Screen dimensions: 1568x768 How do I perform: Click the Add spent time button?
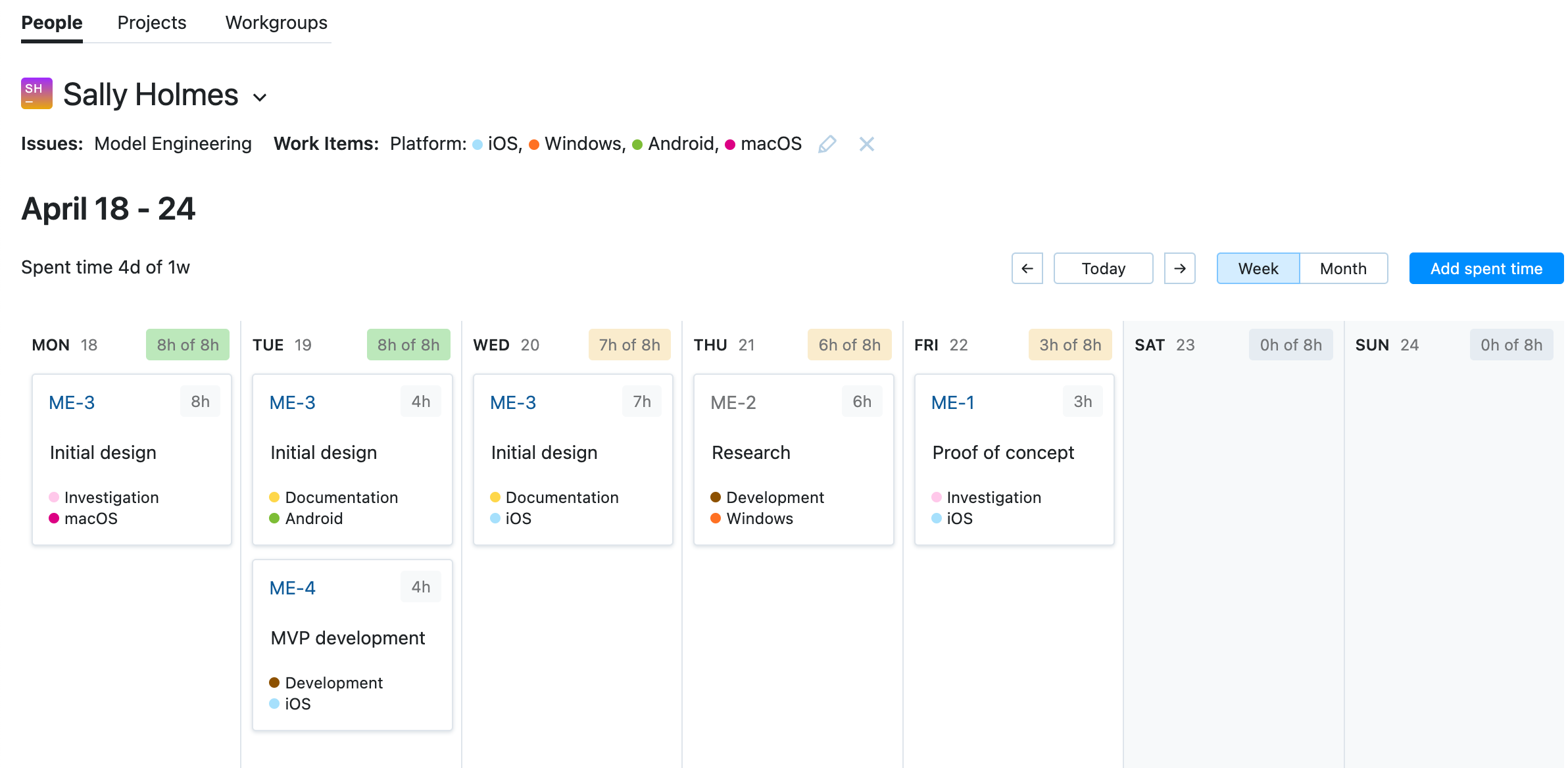(x=1486, y=268)
